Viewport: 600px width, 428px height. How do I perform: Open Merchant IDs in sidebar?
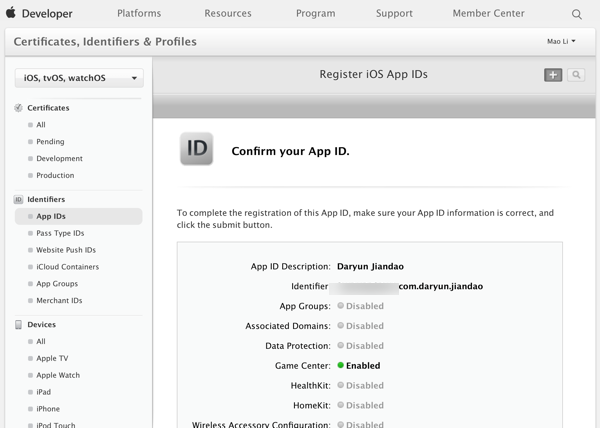tap(59, 300)
